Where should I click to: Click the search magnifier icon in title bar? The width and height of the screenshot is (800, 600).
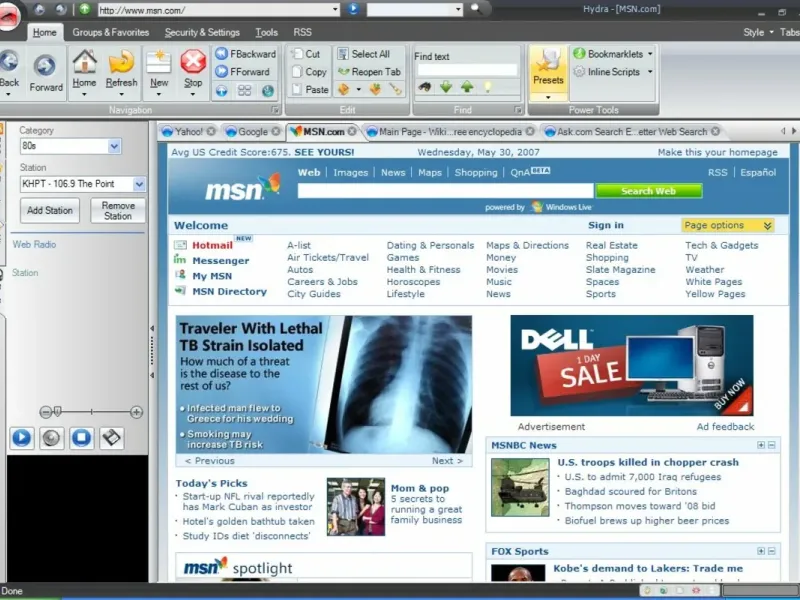476,8
